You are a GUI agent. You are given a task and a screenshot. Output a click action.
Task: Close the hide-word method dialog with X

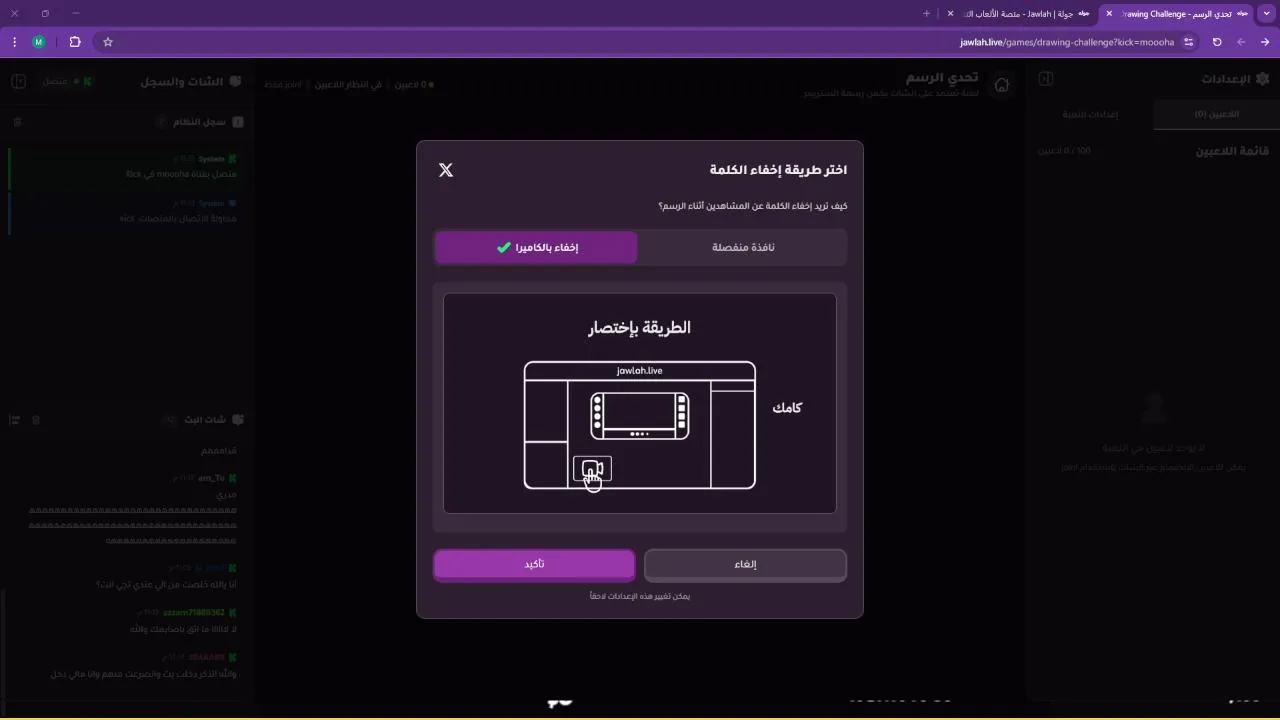click(x=446, y=170)
